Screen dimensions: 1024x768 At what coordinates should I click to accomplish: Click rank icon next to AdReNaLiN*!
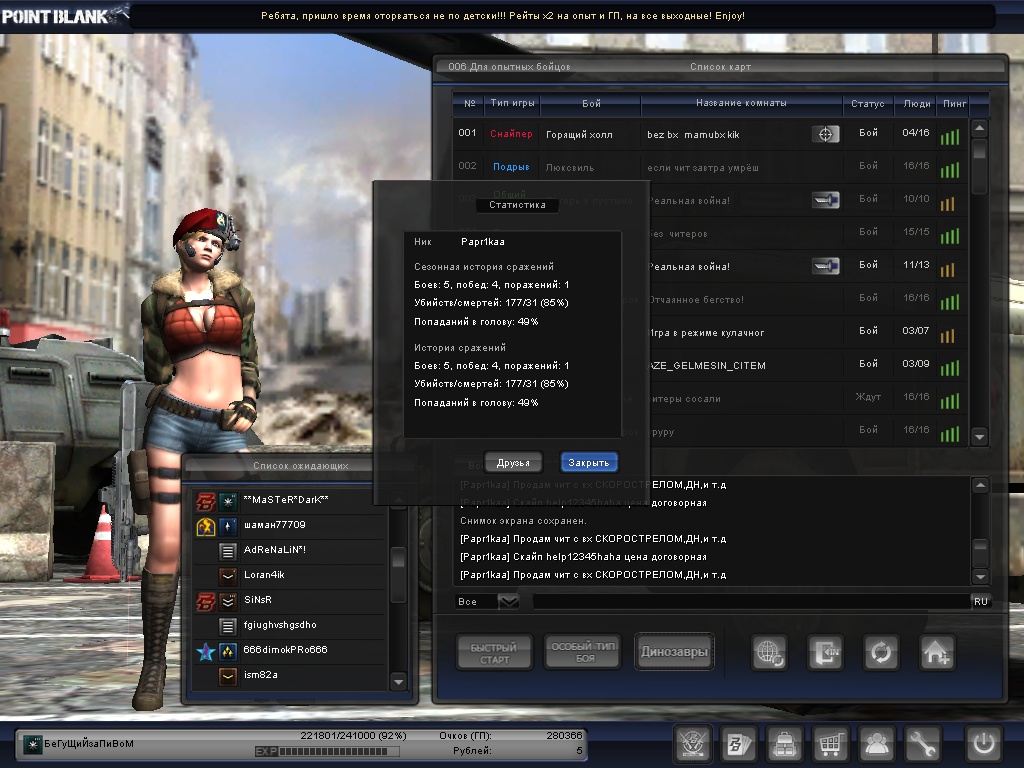pos(227,551)
